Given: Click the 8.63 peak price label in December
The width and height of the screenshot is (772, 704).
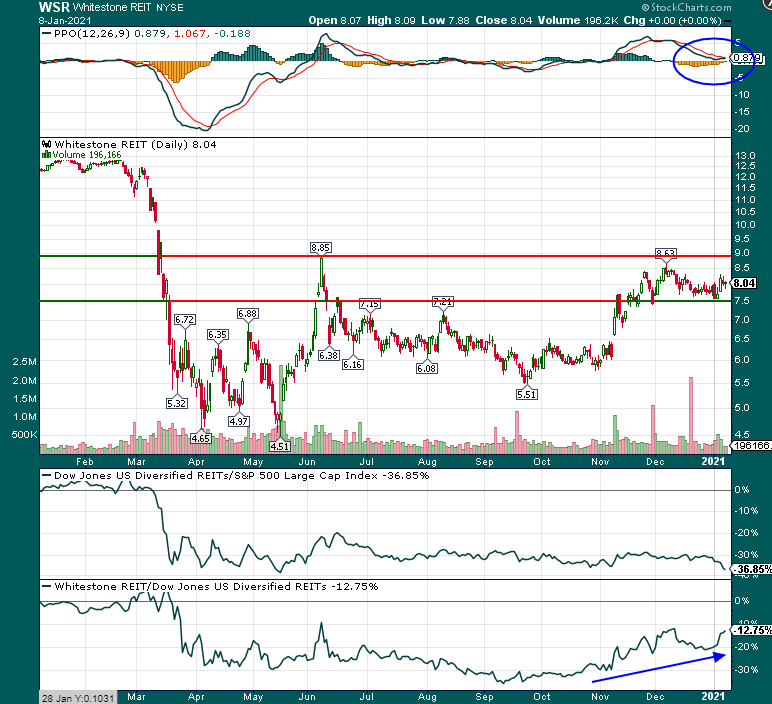Looking at the screenshot, I should click(666, 253).
